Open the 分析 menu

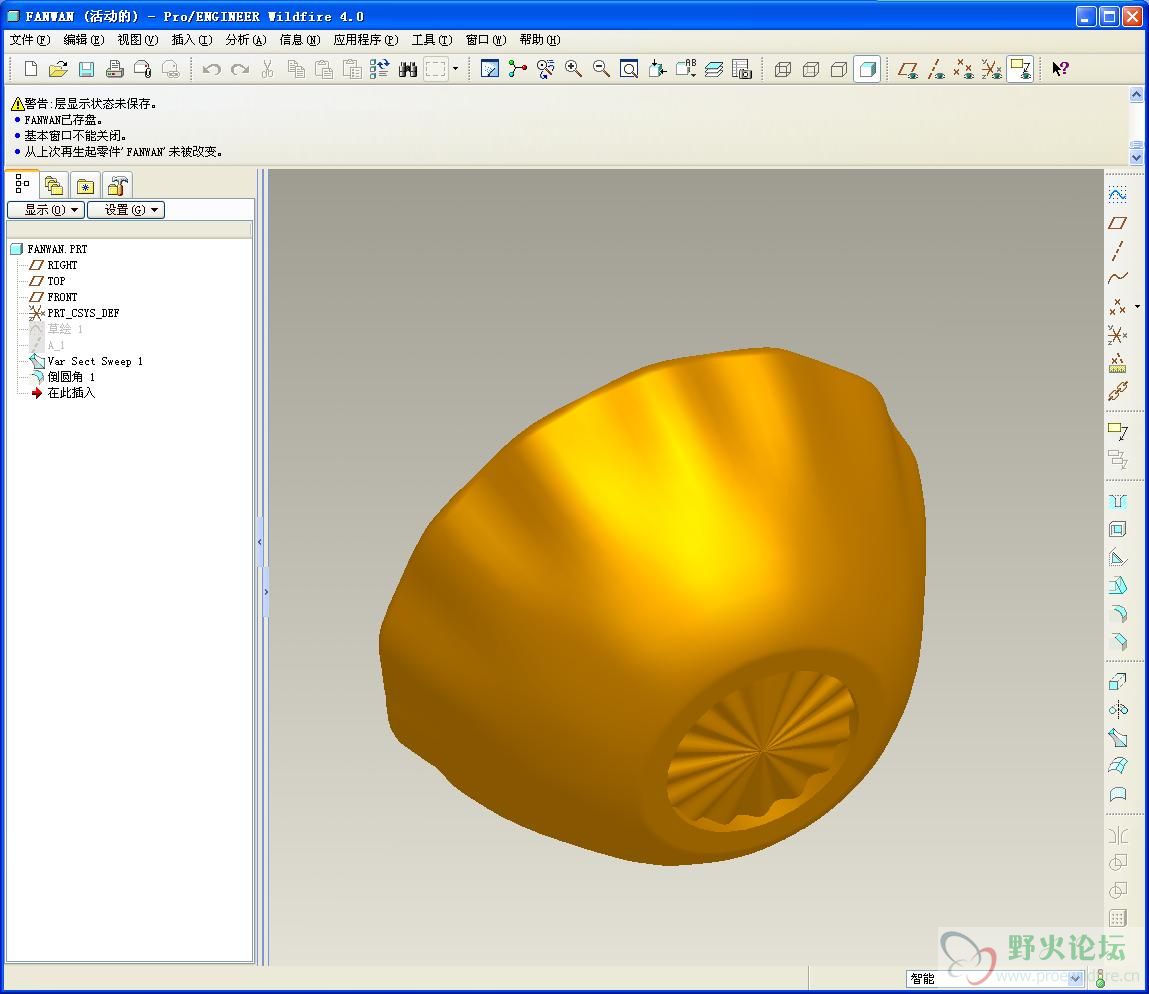pyautogui.click(x=245, y=40)
